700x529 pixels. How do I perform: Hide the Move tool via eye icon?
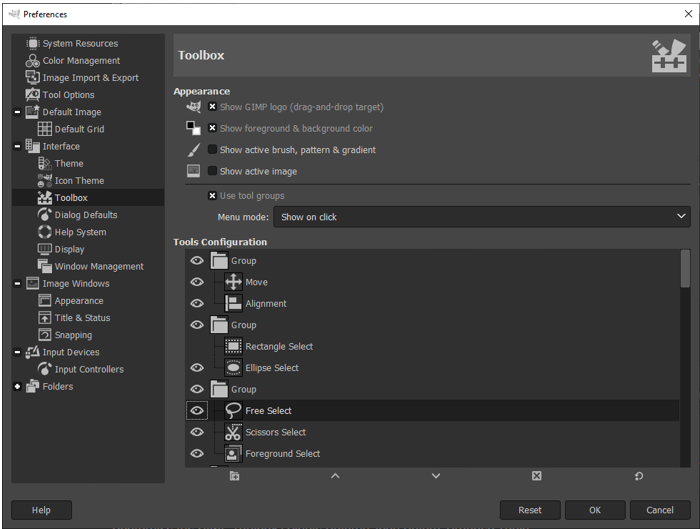click(197, 282)
